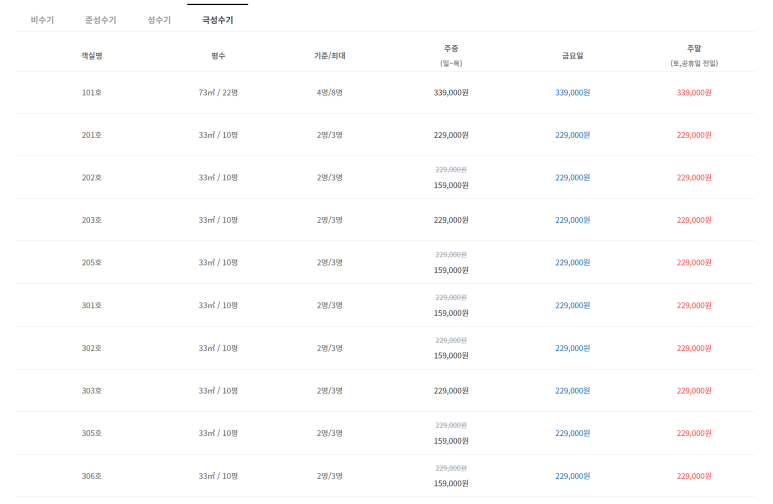
Task: Click 201호 weekend price in red
Action: tap(694, 135)
